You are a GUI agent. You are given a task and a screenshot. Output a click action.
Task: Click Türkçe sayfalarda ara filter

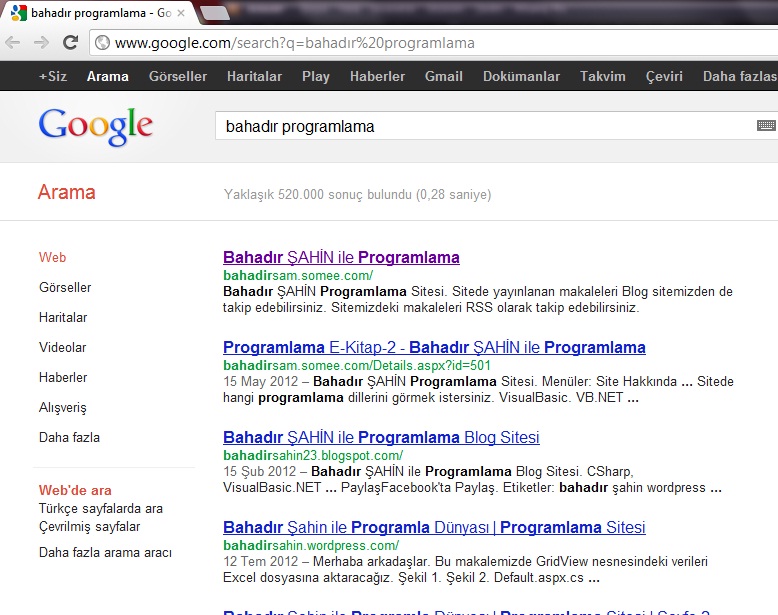pos(101,508)
